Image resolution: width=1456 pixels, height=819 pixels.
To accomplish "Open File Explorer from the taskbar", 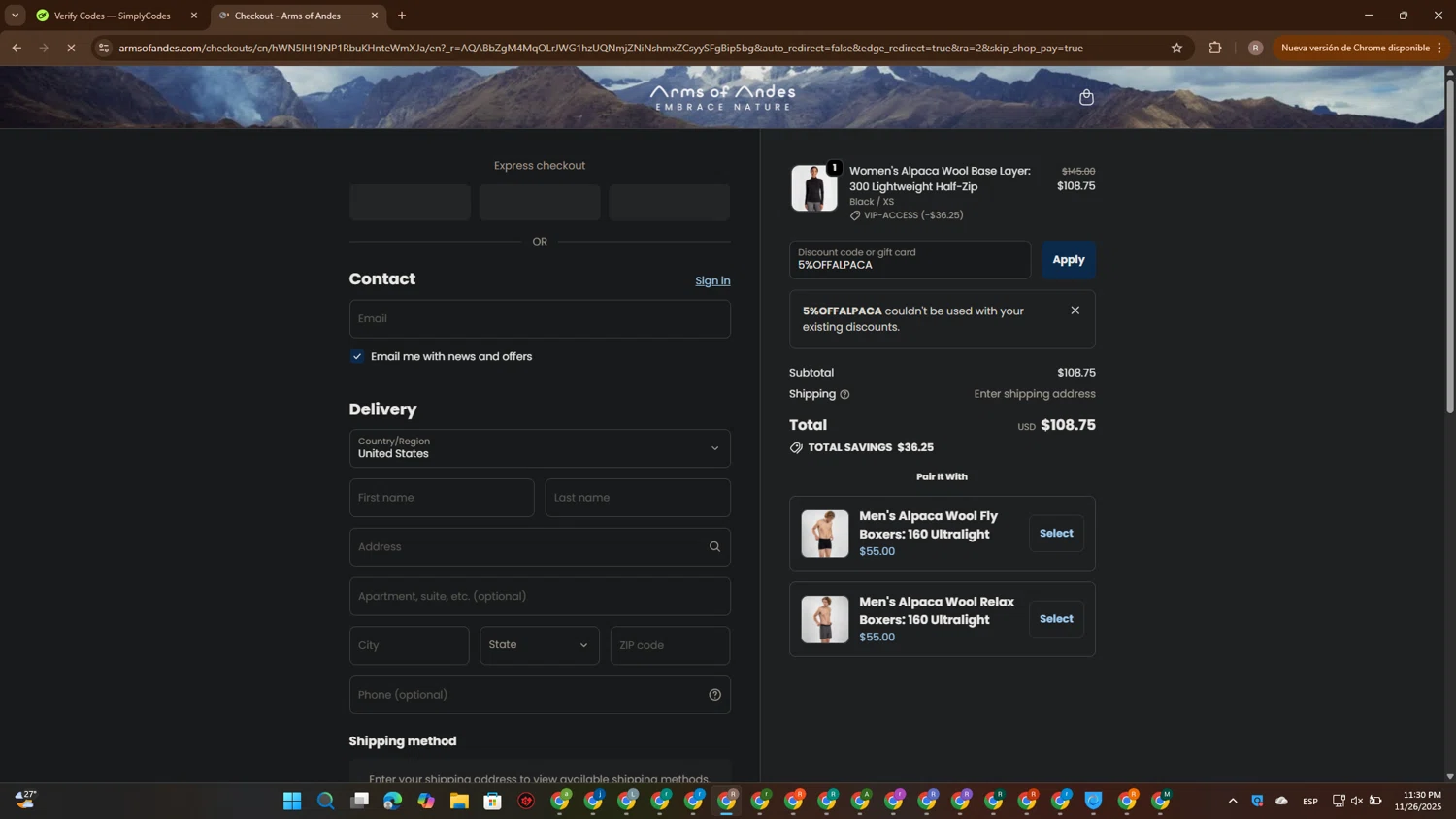I will [x=459, y=801].
